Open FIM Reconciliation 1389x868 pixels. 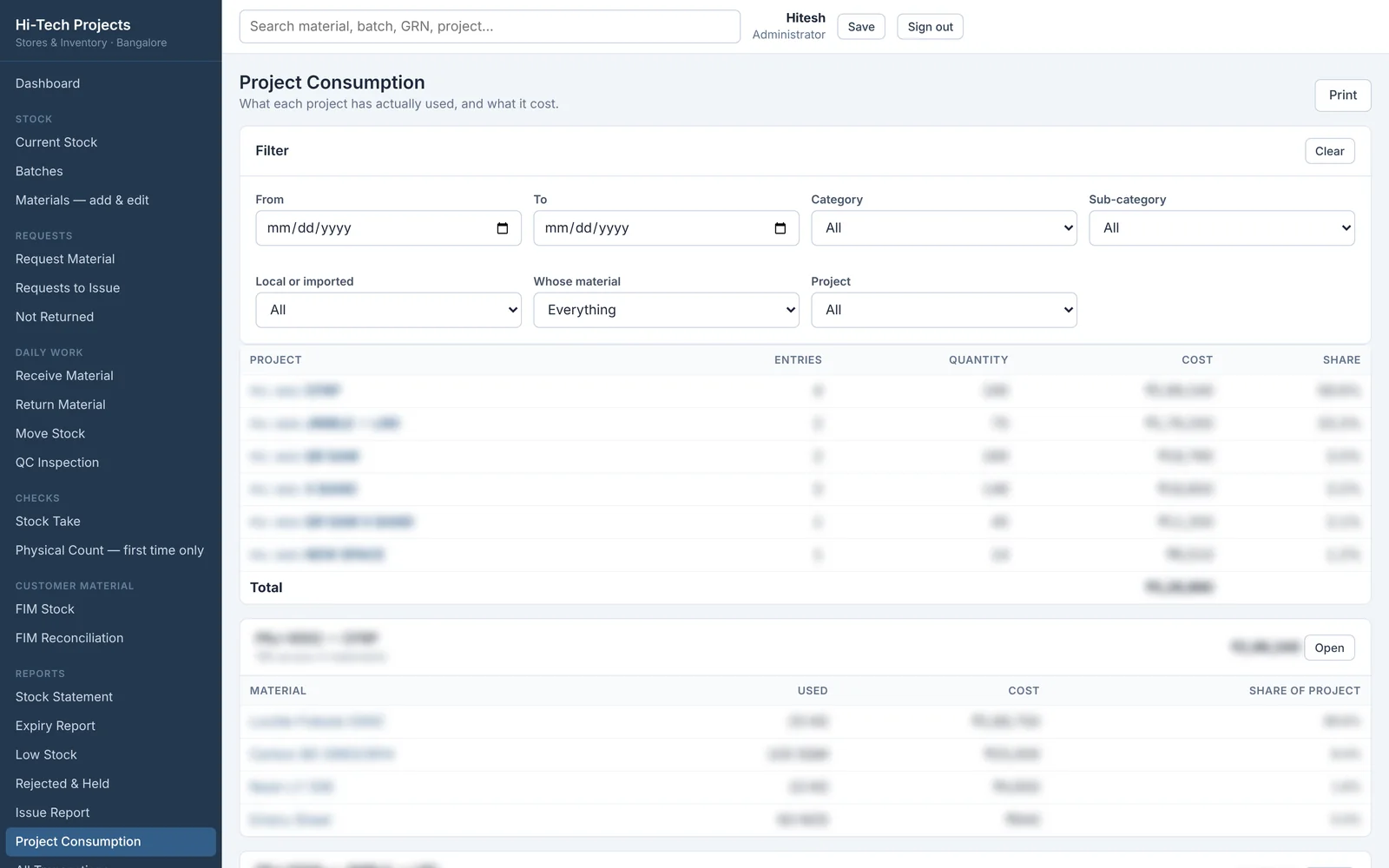click(x=110, y=638)
